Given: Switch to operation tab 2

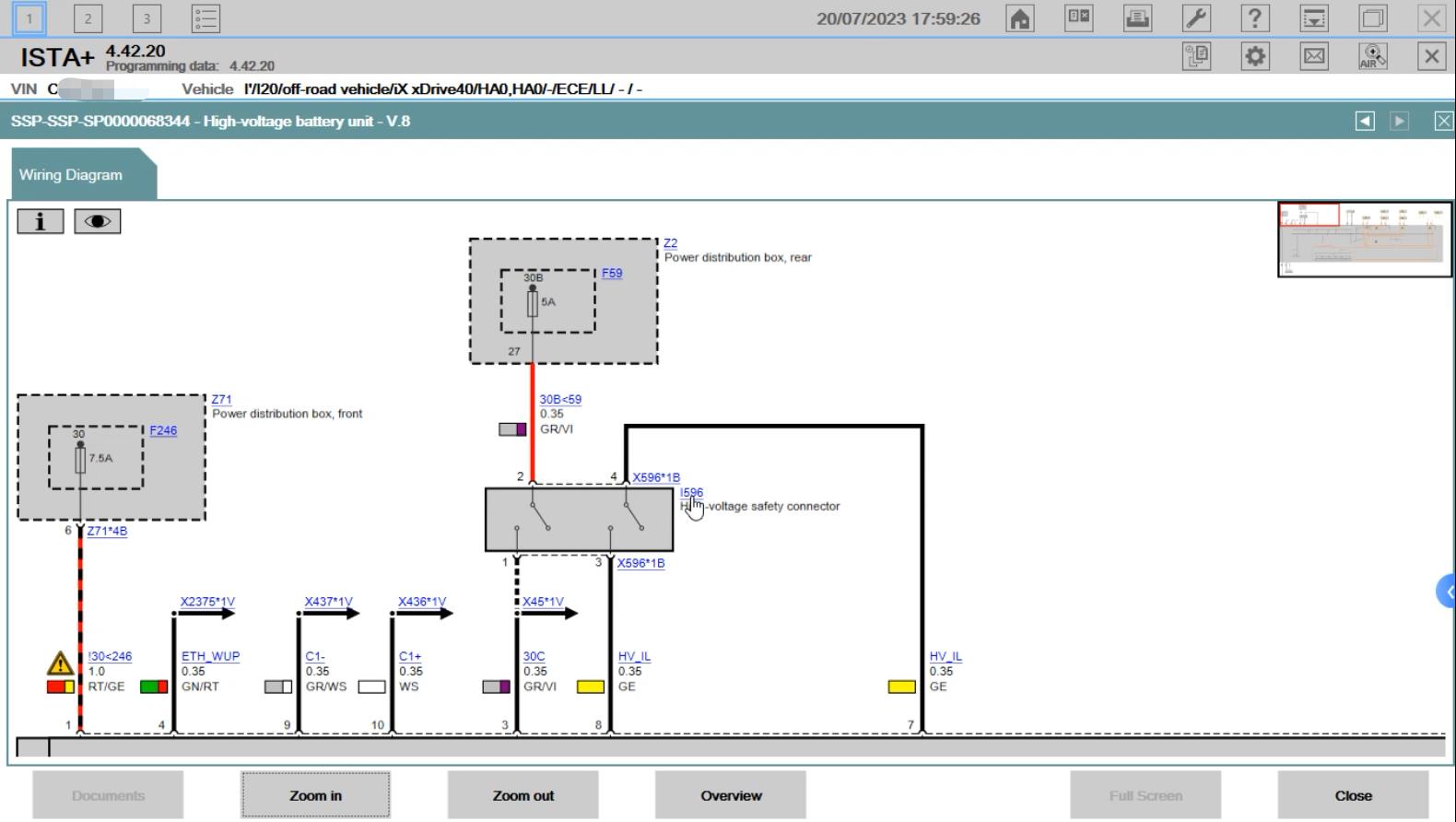Looking at the screenshot, I should pos(88,18).
